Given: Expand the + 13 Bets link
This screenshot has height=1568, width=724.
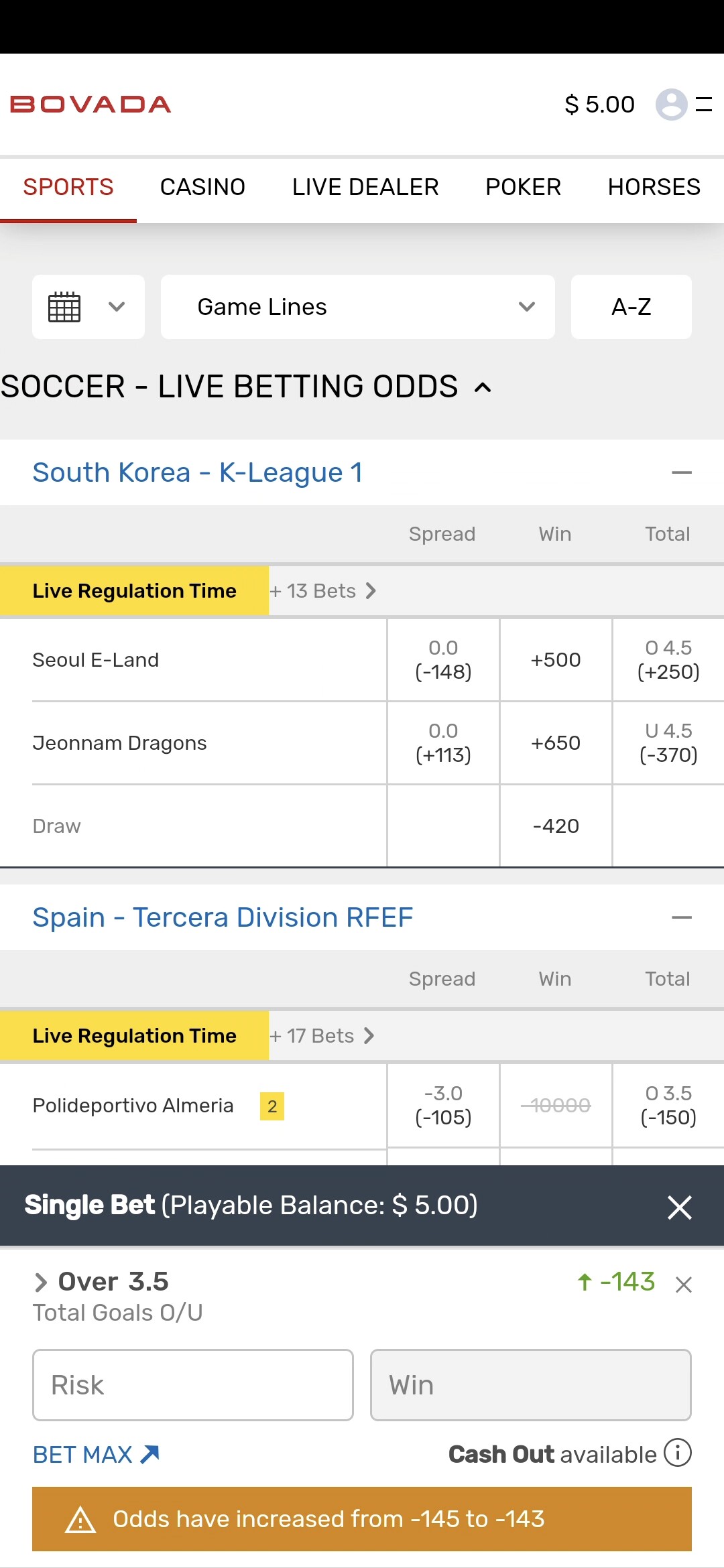Looking at the screenshot, I should (x=322, y=591).
